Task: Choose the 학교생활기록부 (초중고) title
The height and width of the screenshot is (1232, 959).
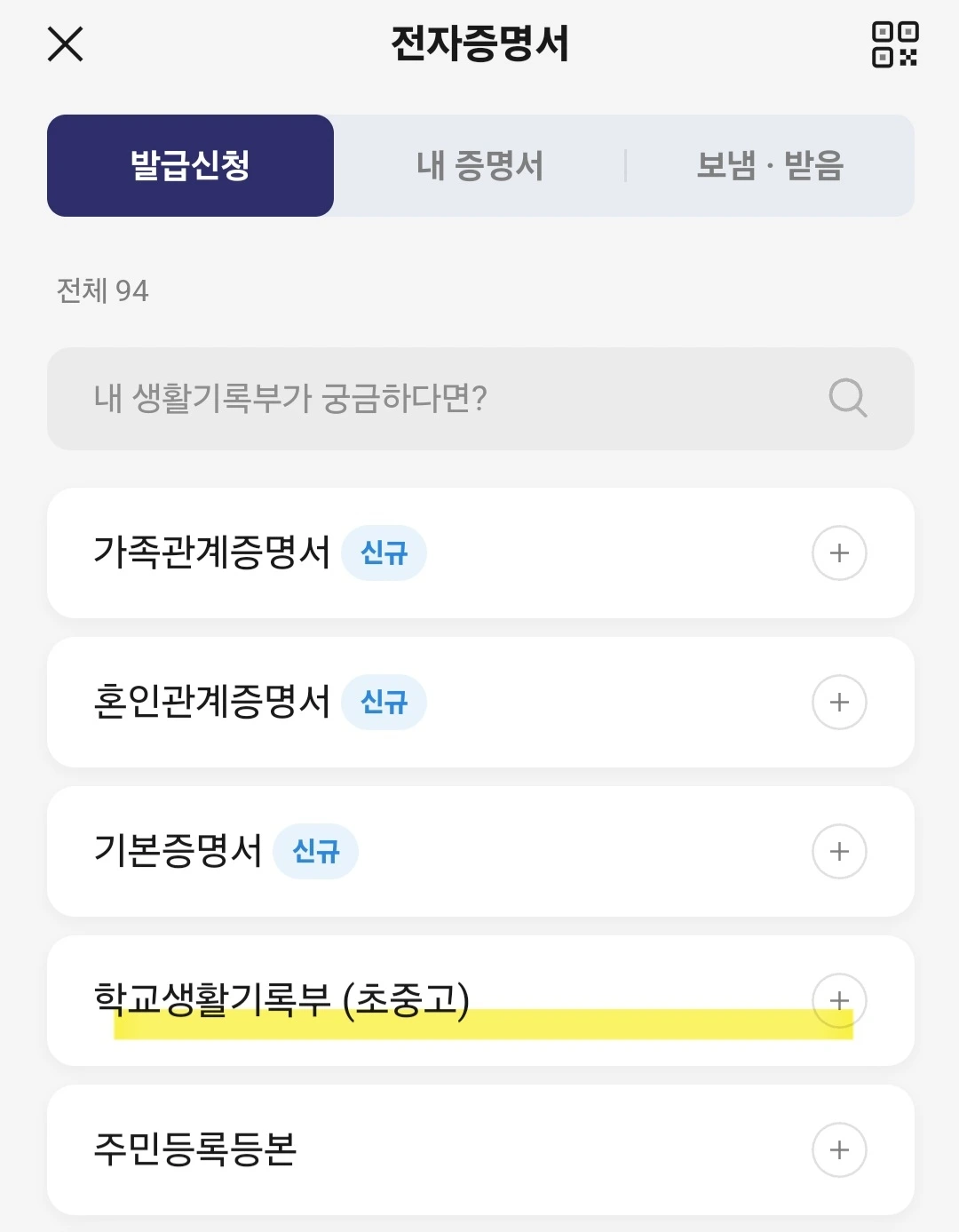Action: coord(281,998)
